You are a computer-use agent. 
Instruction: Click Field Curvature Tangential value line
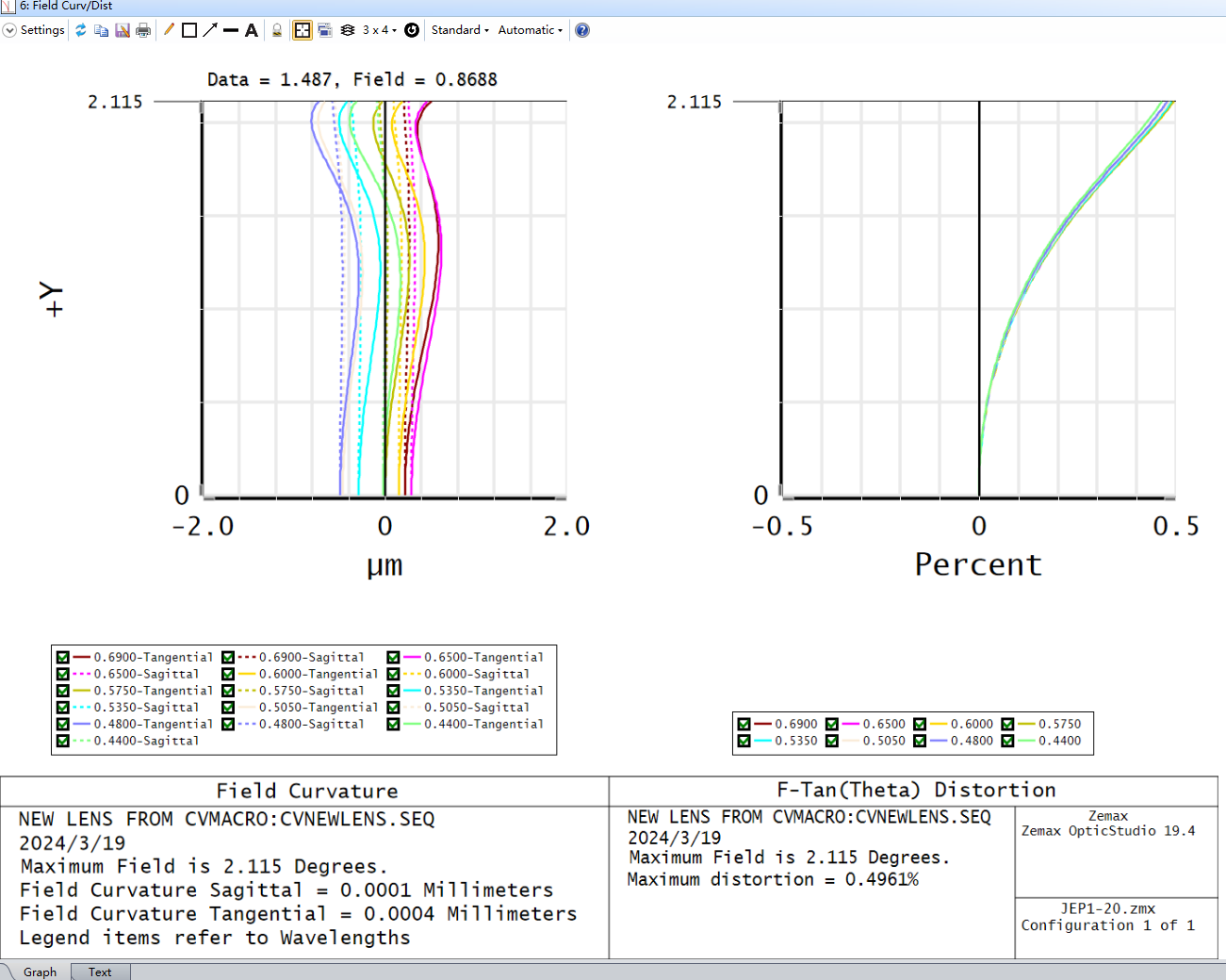(x=298, y=914)
